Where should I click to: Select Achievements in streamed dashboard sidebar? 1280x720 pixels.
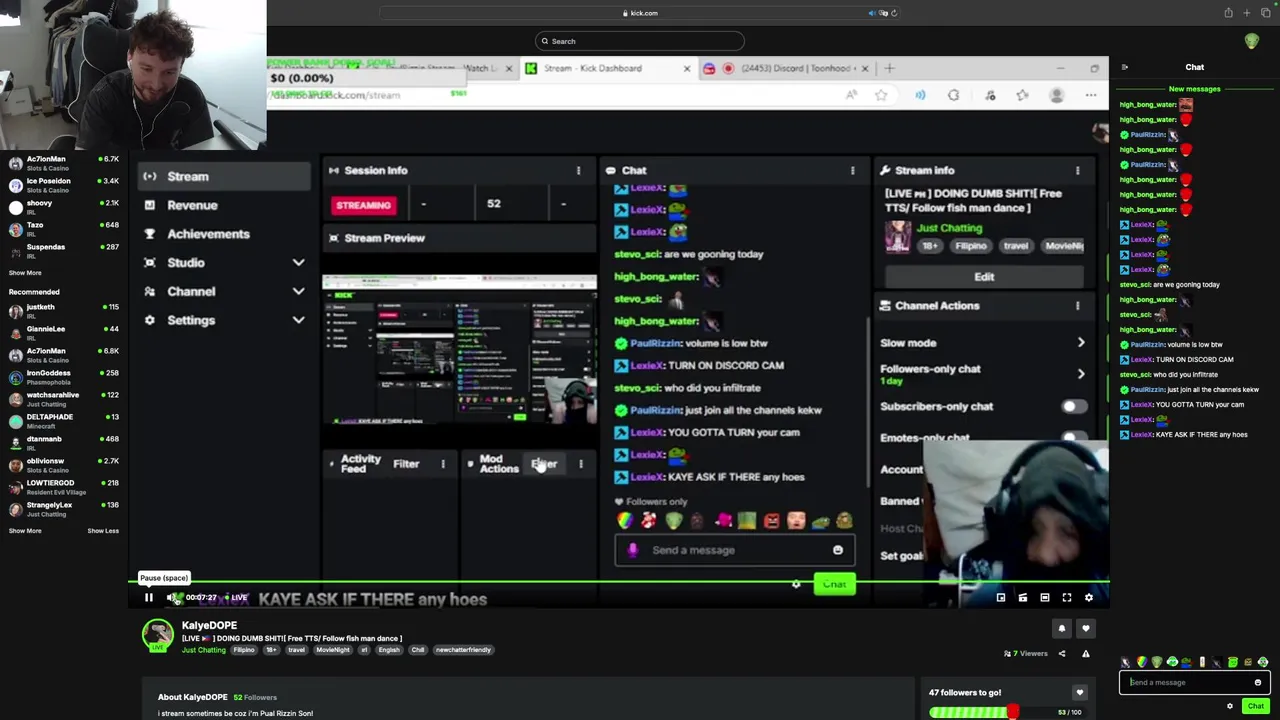(x=208, y=234)
